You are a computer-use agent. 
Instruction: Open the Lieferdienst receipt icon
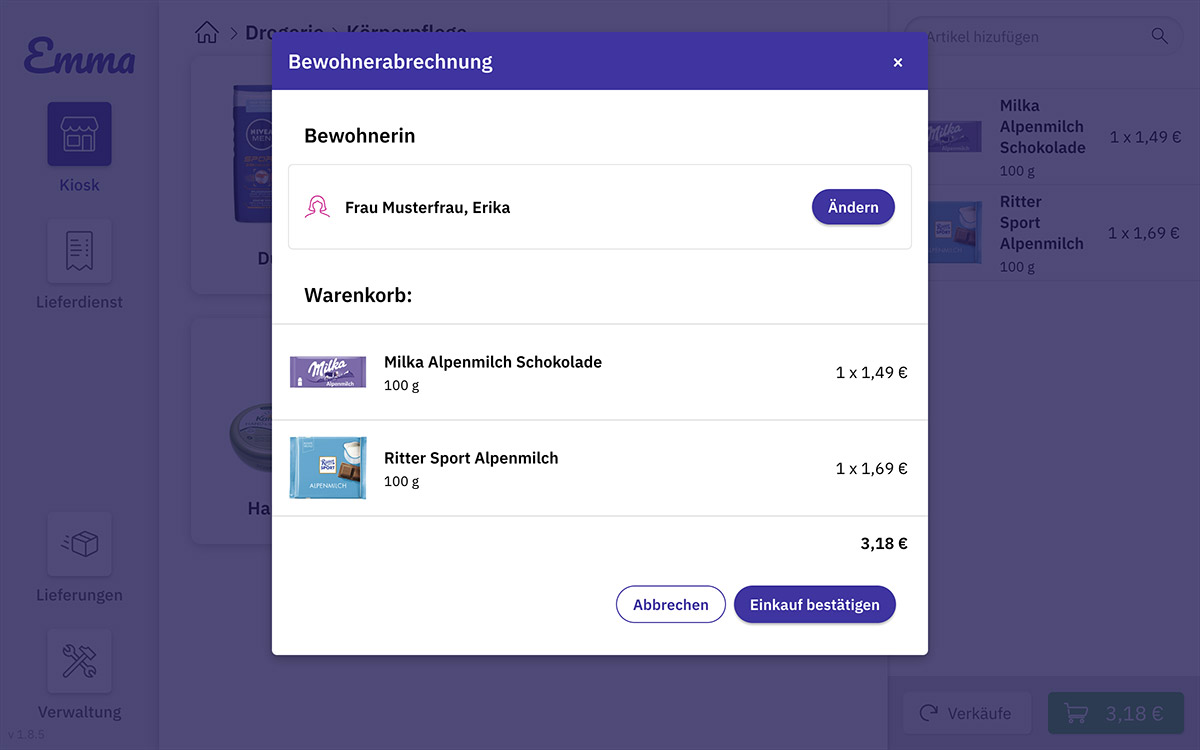tap(79, 251)
